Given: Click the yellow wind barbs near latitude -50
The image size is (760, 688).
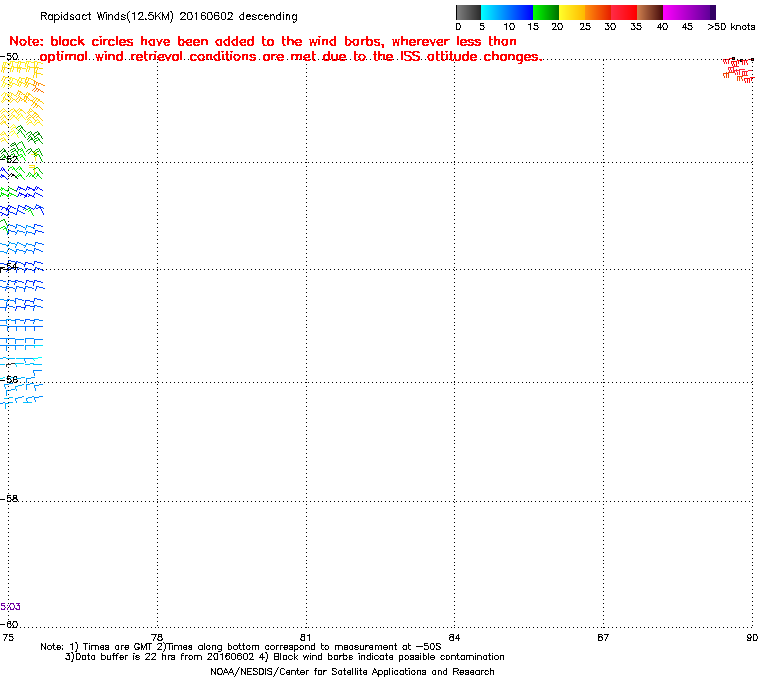Looking at the screenshot, I should click(x=22, y=68).
